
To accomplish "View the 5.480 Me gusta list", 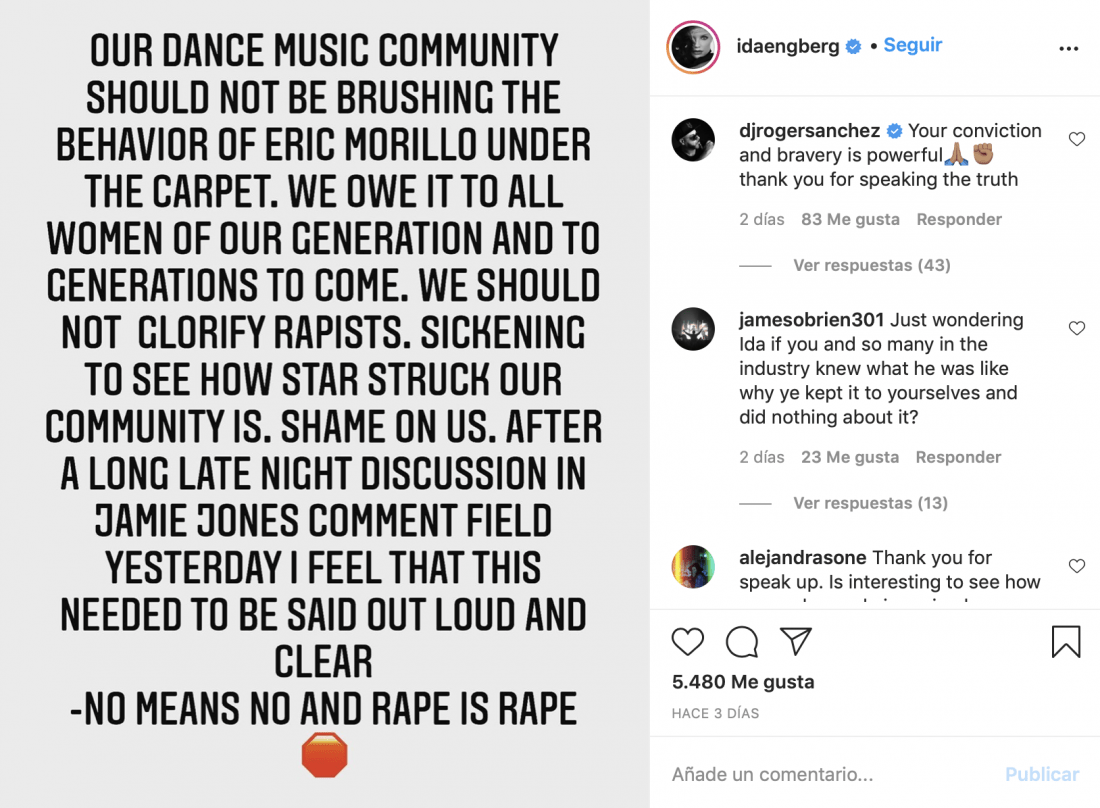I will coord(743,682).
